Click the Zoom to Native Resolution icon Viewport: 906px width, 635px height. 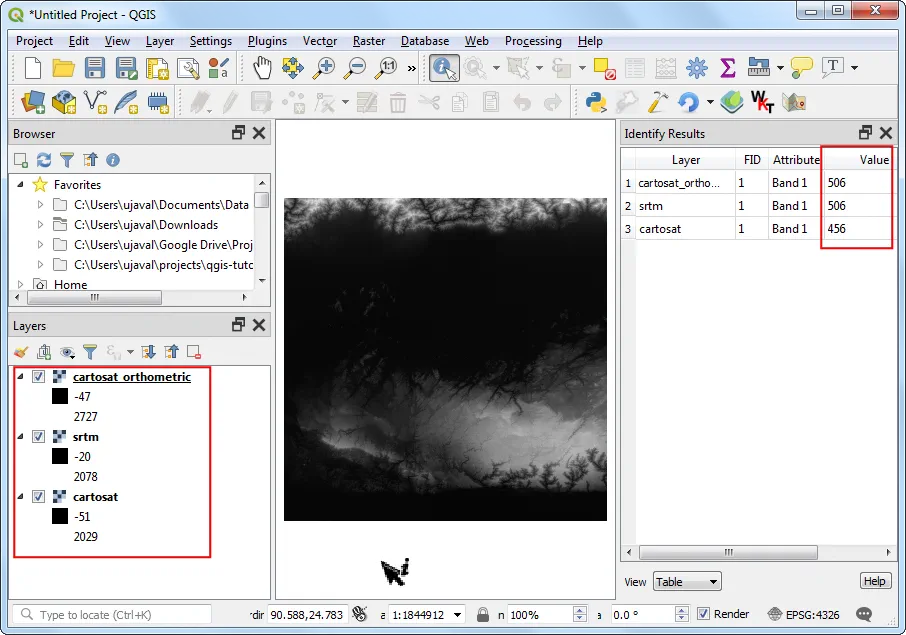(x=385, y=68)
